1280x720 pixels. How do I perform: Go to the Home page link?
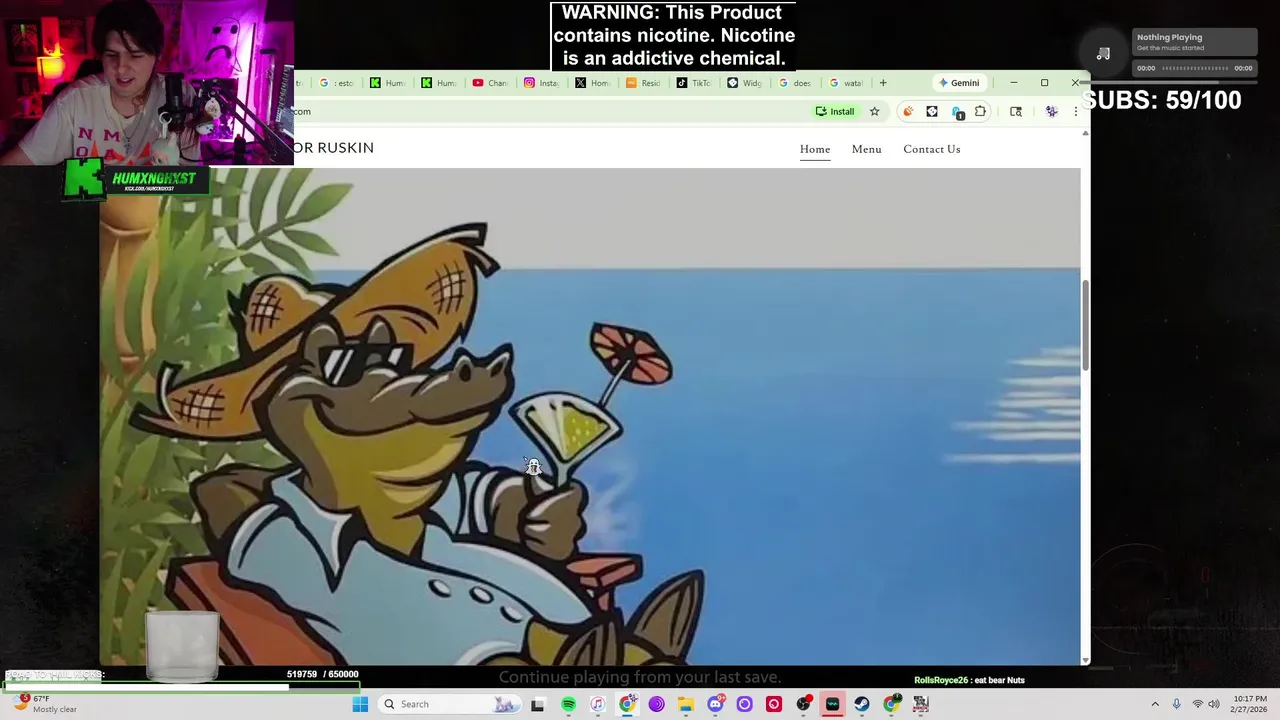[815, 149]
